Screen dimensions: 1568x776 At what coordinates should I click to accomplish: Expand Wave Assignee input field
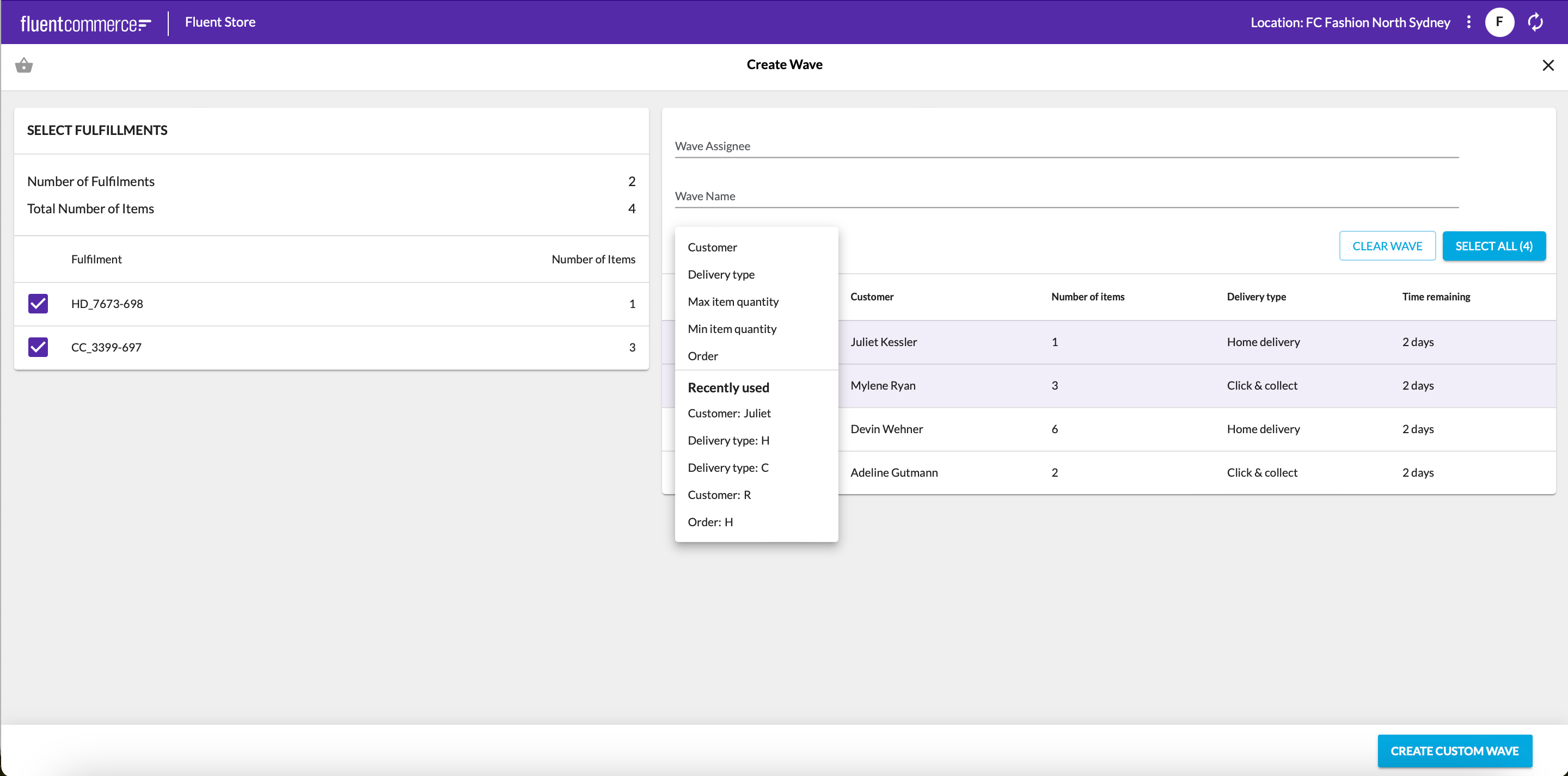click(1065, 146)
